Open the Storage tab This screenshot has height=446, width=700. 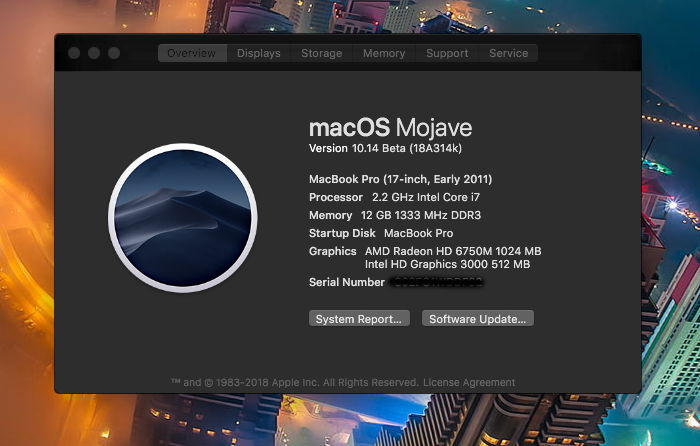coord(321,53)
